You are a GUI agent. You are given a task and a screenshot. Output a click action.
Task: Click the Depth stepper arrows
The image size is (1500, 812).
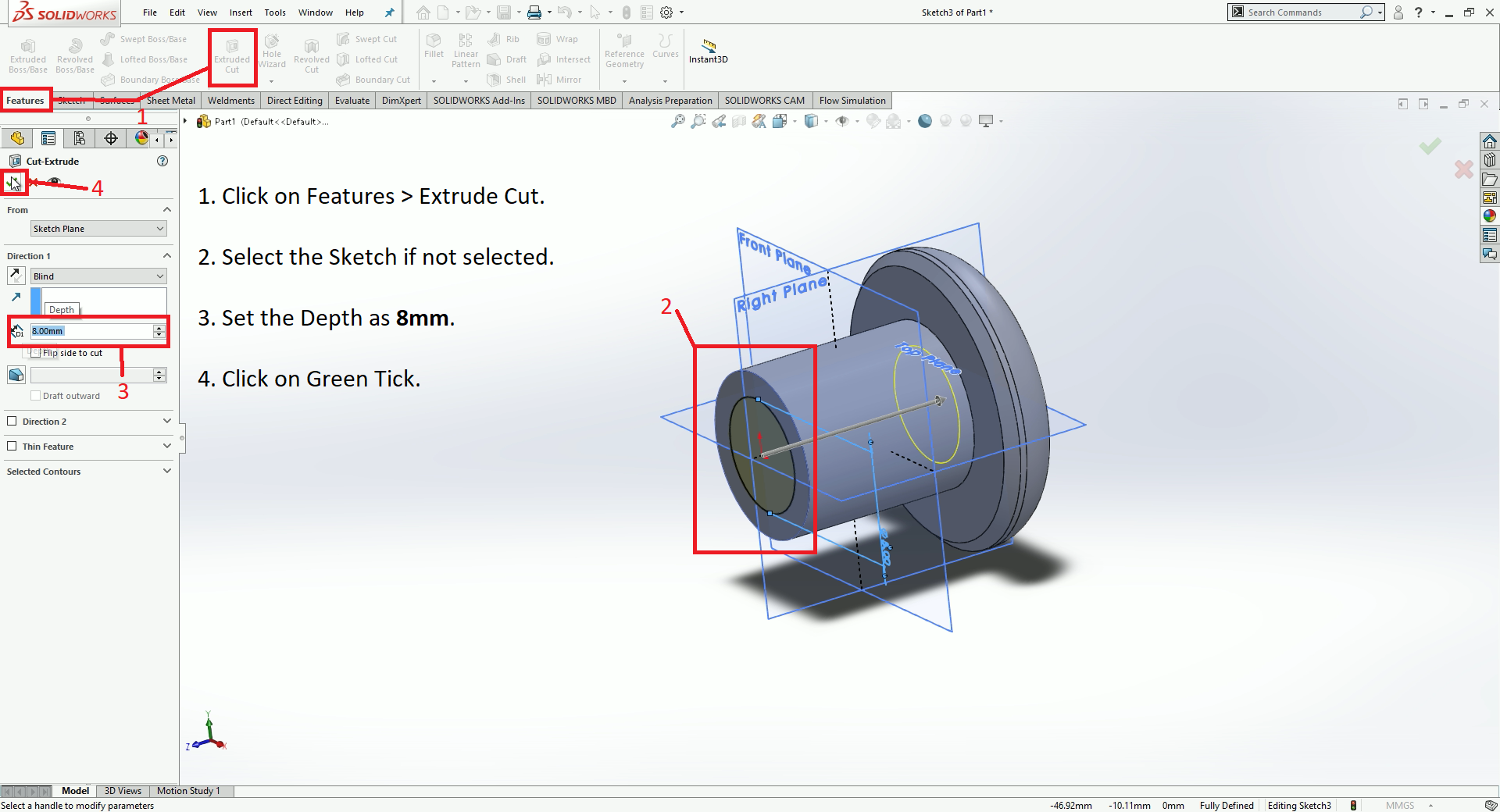(x=159, y=331)
